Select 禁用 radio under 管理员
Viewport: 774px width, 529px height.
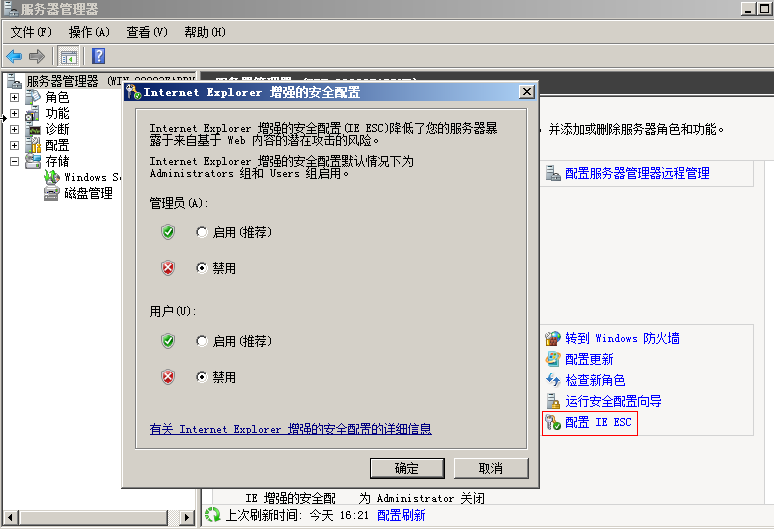coord(201,268)
